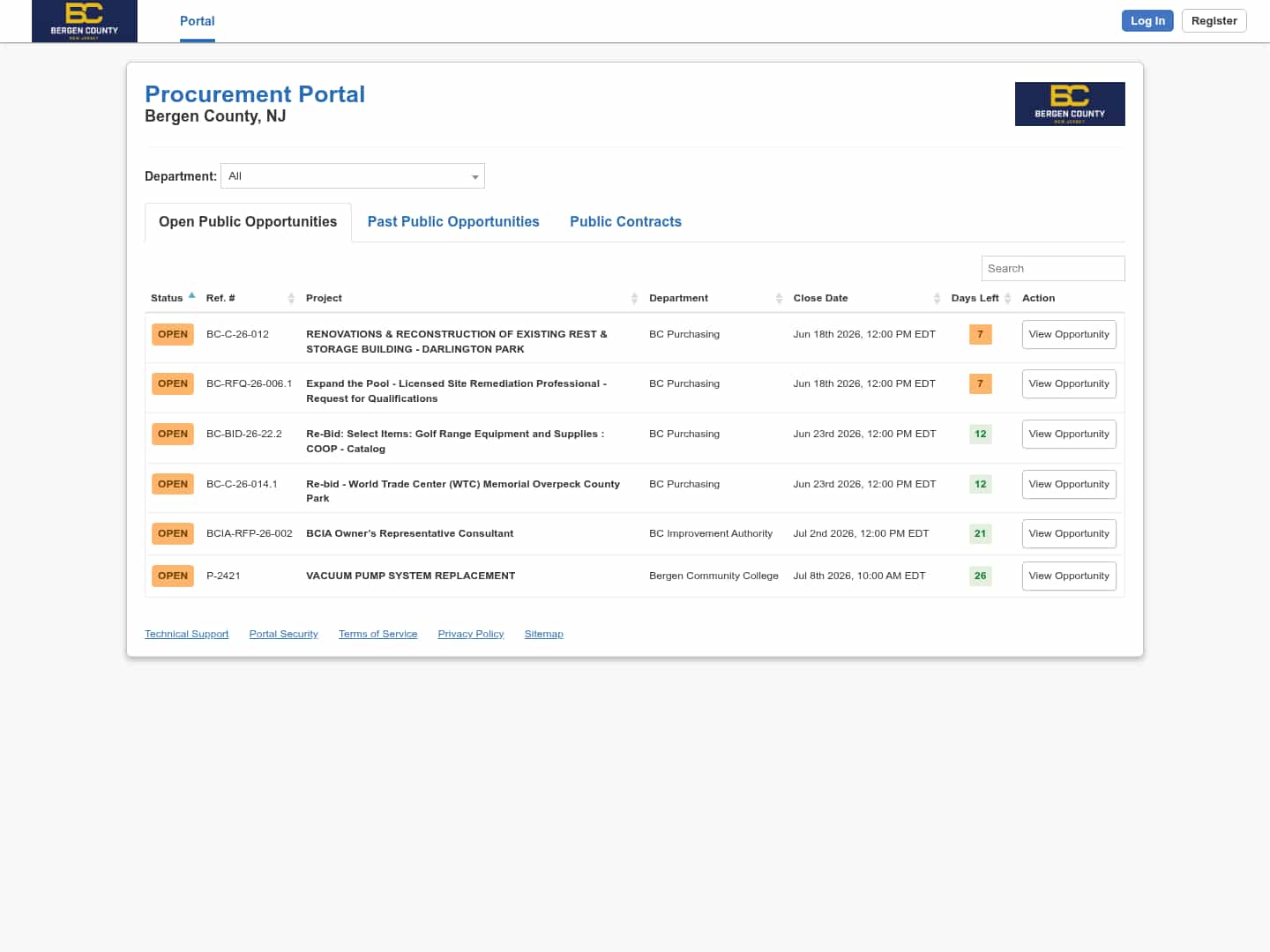The height and width of the screenshot is (952, 1270).
Task: Open the Portal Security link
Action: [283, 634]
